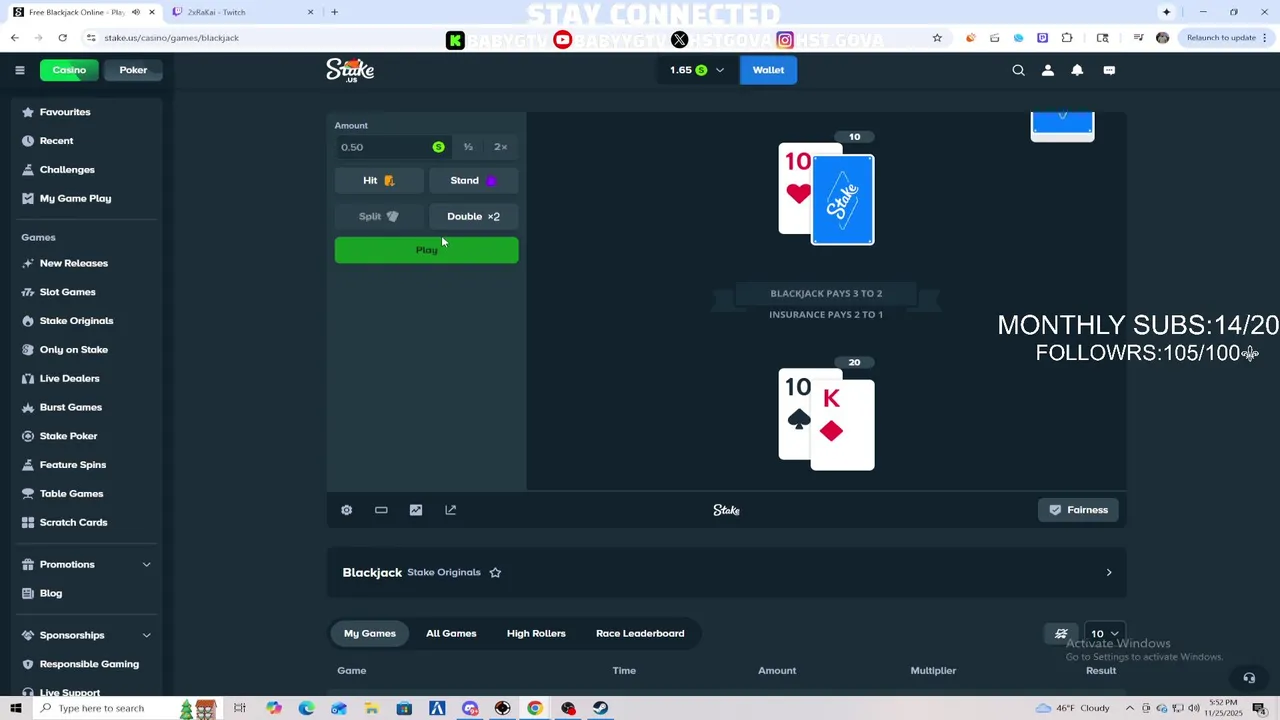
Task: Open Responsible Gaming in the sidebar
Action: pos(89,664)
